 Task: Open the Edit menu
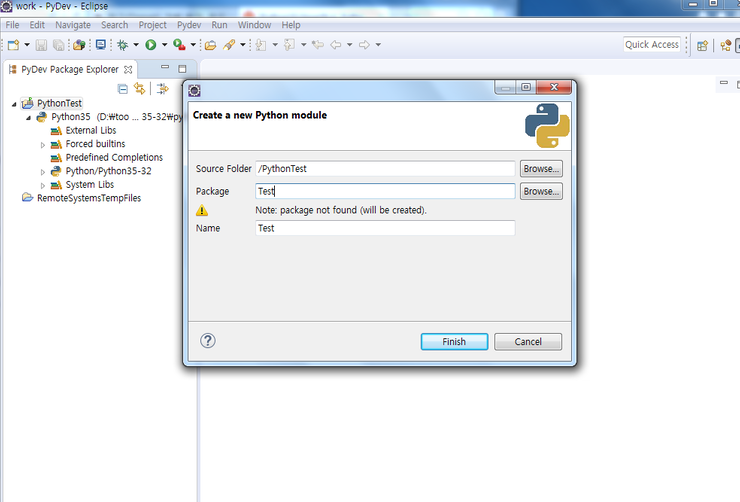click(x=37, y=25)
